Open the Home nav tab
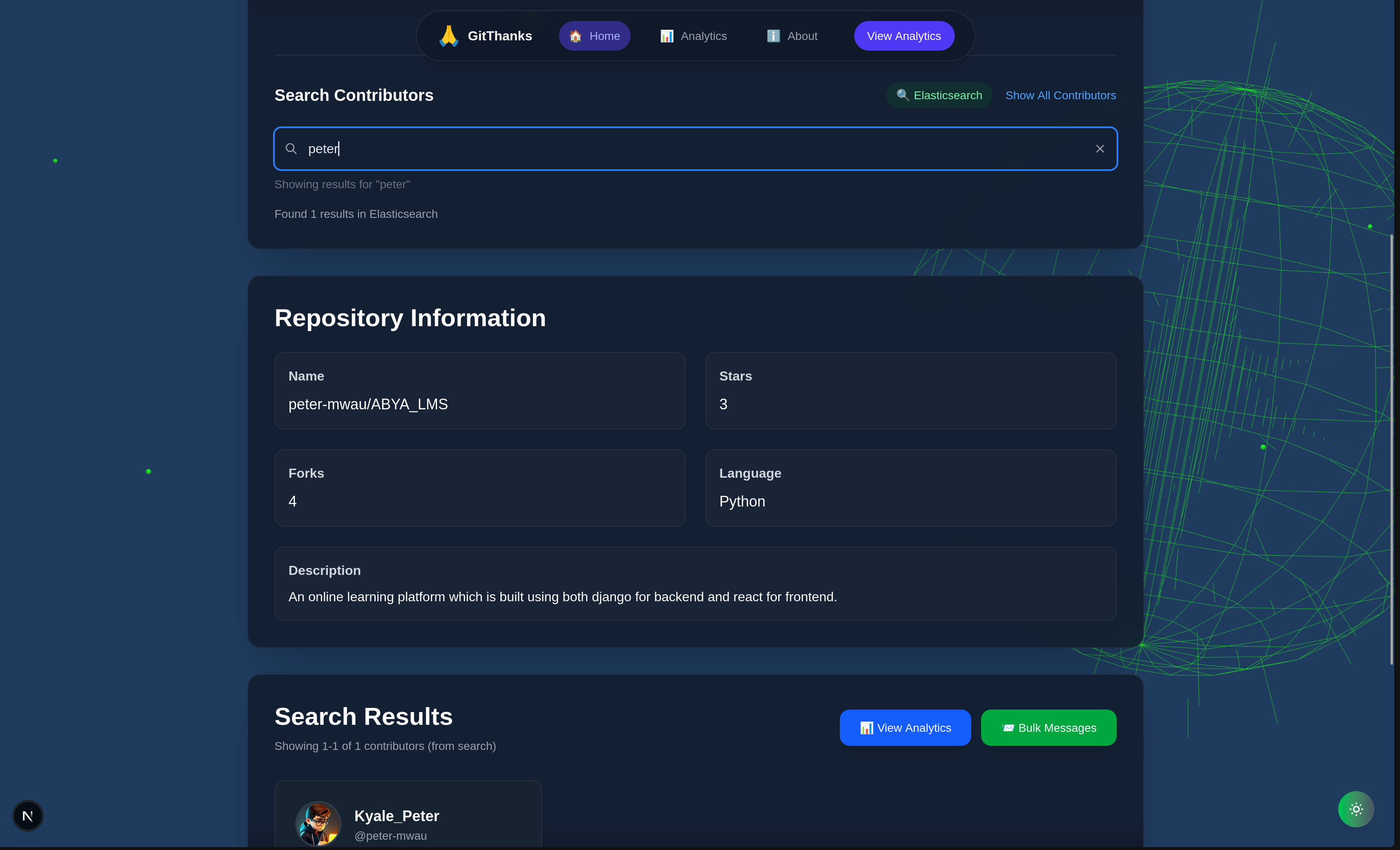1400x850 pixels. (x=594, y=36)
